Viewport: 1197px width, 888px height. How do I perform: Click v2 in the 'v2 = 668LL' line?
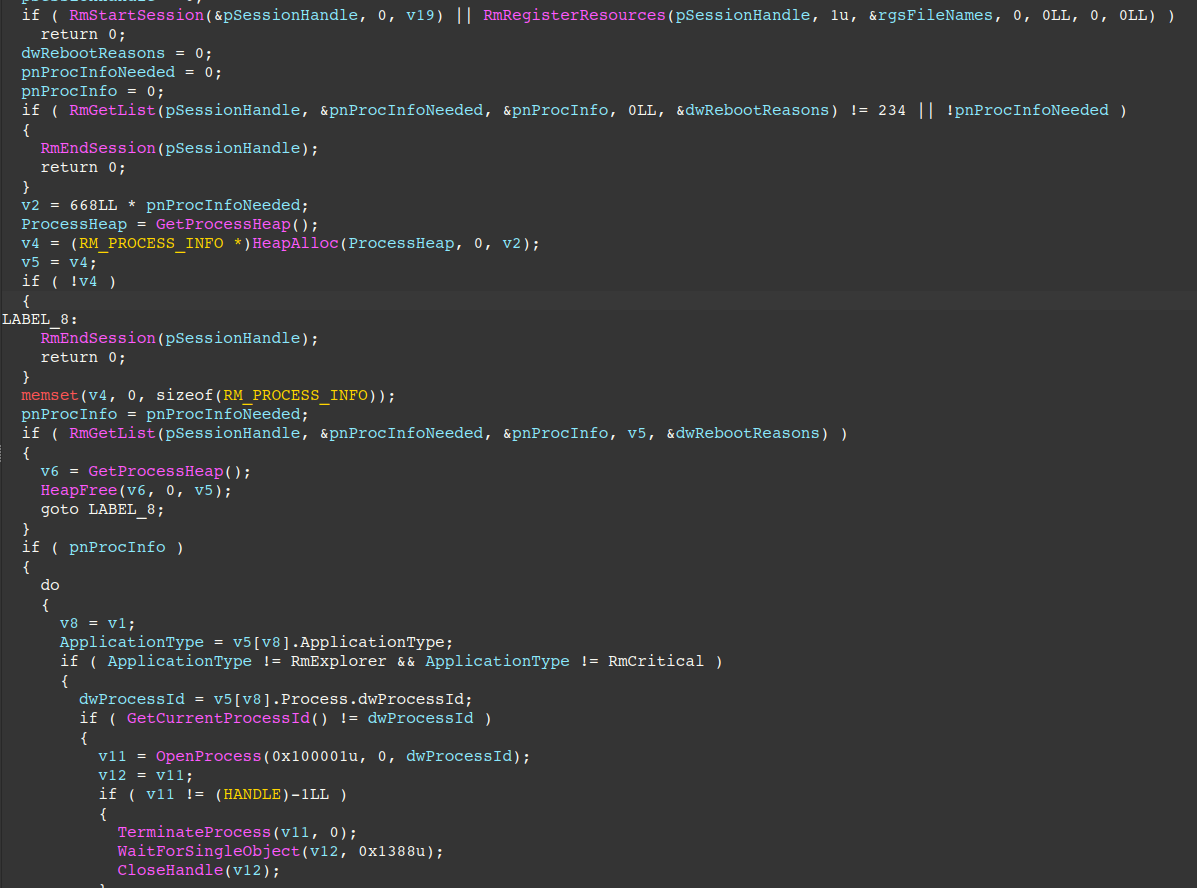(x=30, y=205)
